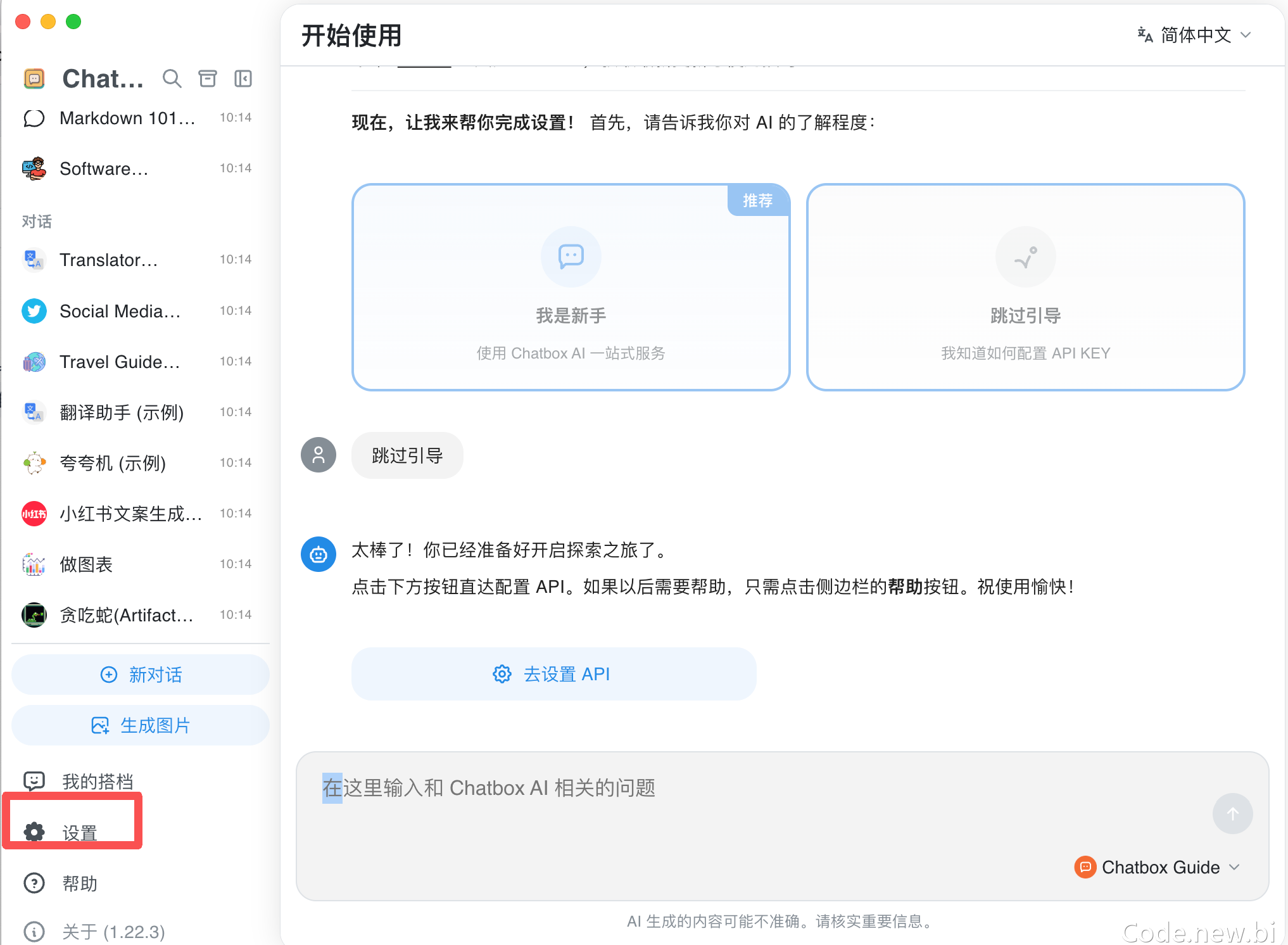Choose the 跳过引导 option card
Viewport: 1288px width, 945px height.
1026,288
